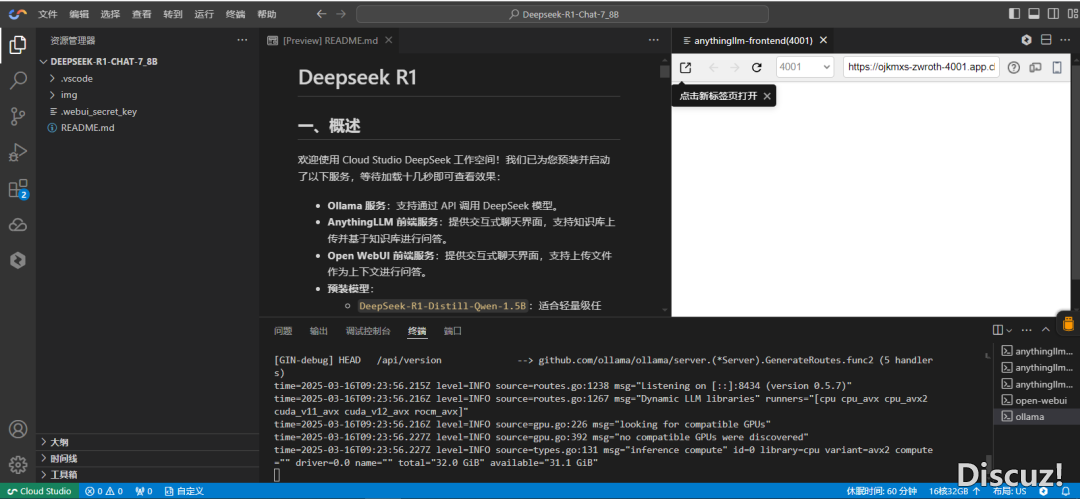Screen dimensions: 1080x499
Task: Open the Run and Debug view
Action: point(18,152)
